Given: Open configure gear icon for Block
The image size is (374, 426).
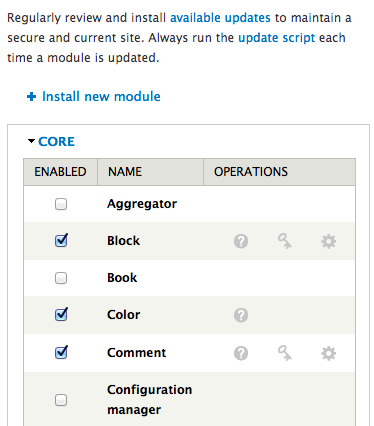Looking at the screenshot, I should tap(328, 241).
